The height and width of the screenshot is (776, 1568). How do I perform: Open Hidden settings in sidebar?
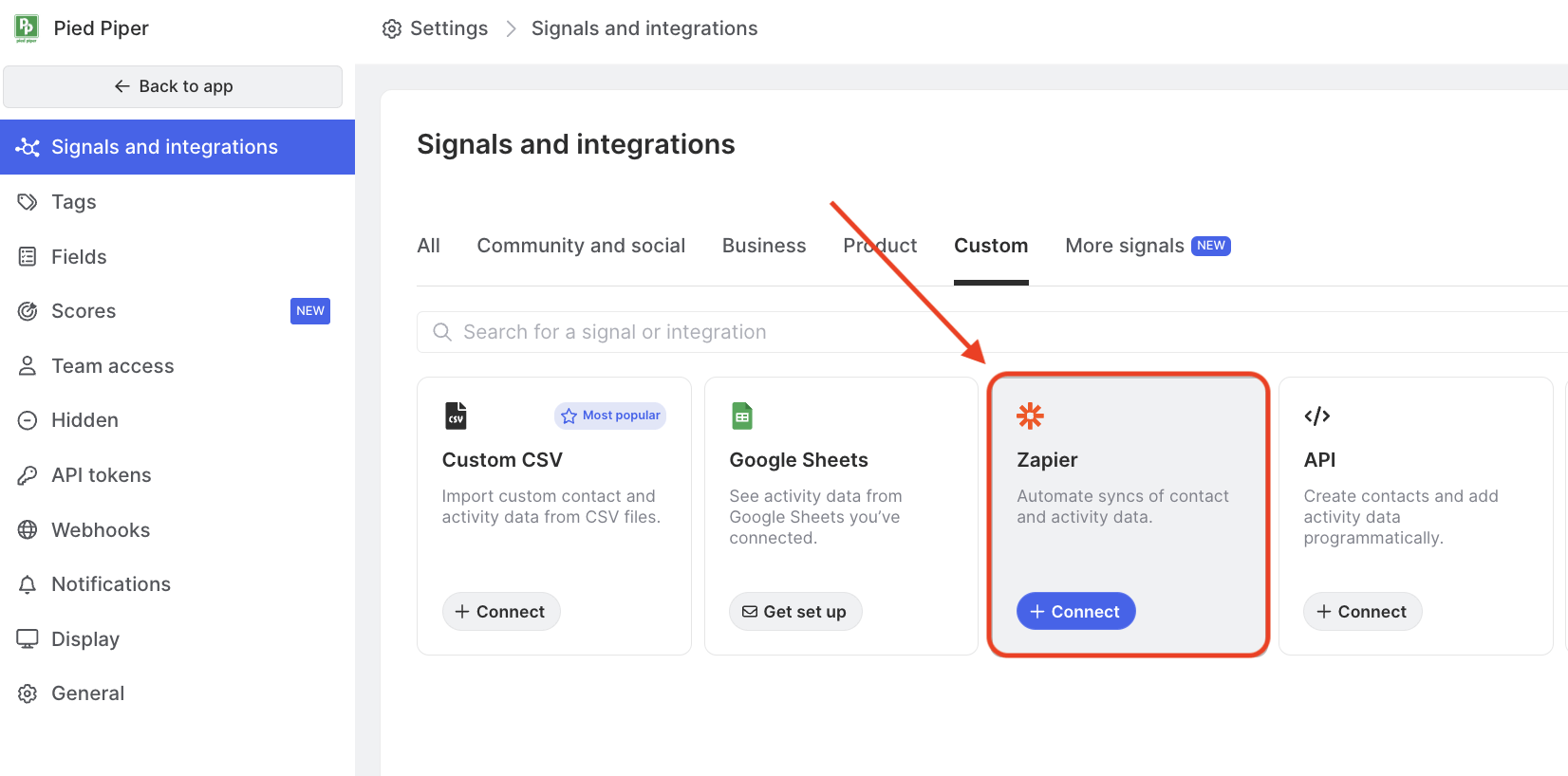177,420
